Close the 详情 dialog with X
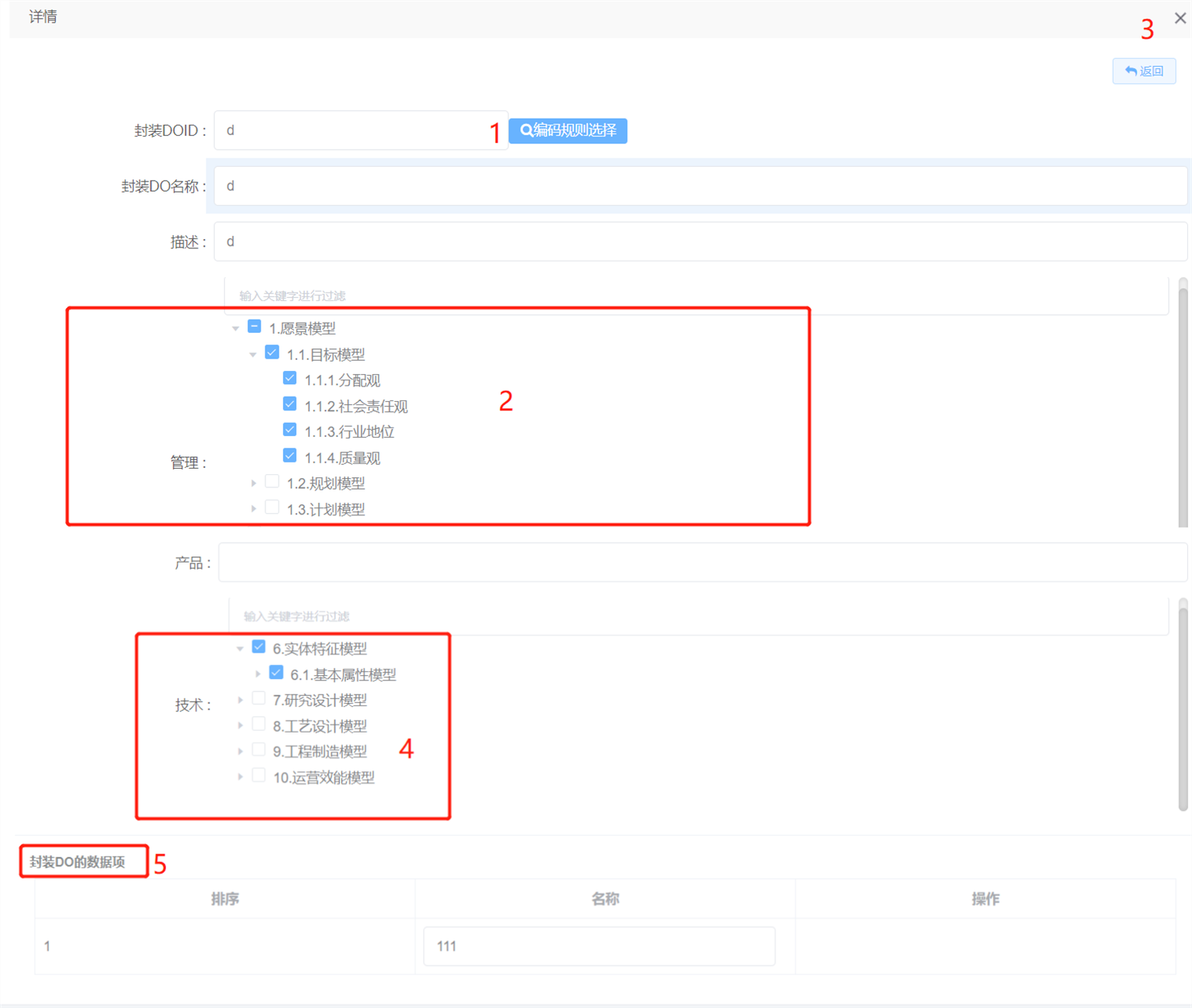1192x1008 pixels. [x=1180, y=18]
